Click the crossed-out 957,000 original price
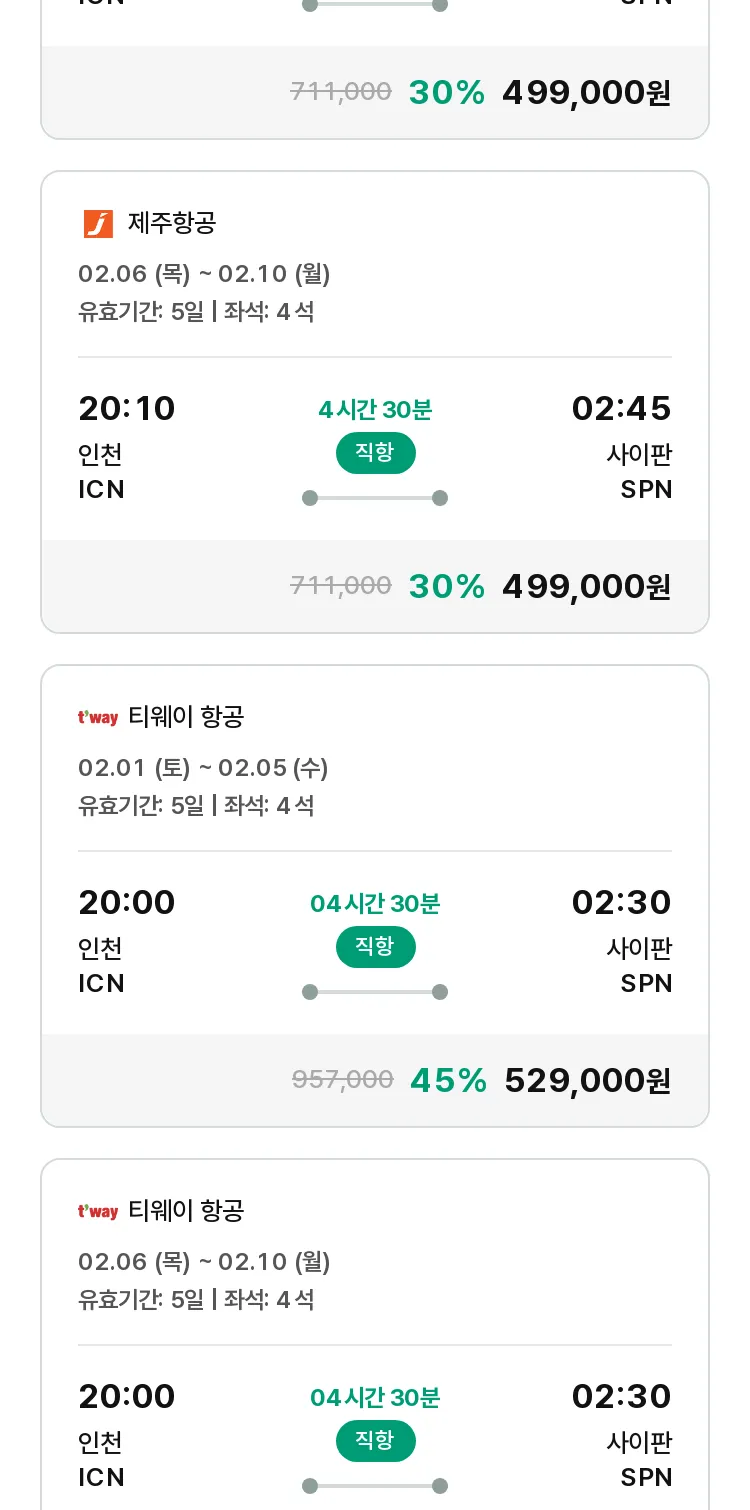This screenshot has width=750, height=1510. (x=342, y=1080)
